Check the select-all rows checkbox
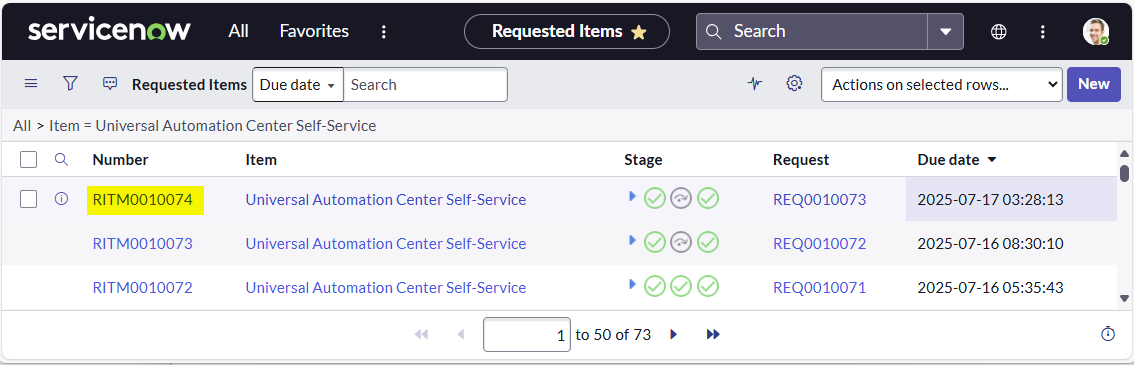Screen dimensions: 1134x365 28,160
